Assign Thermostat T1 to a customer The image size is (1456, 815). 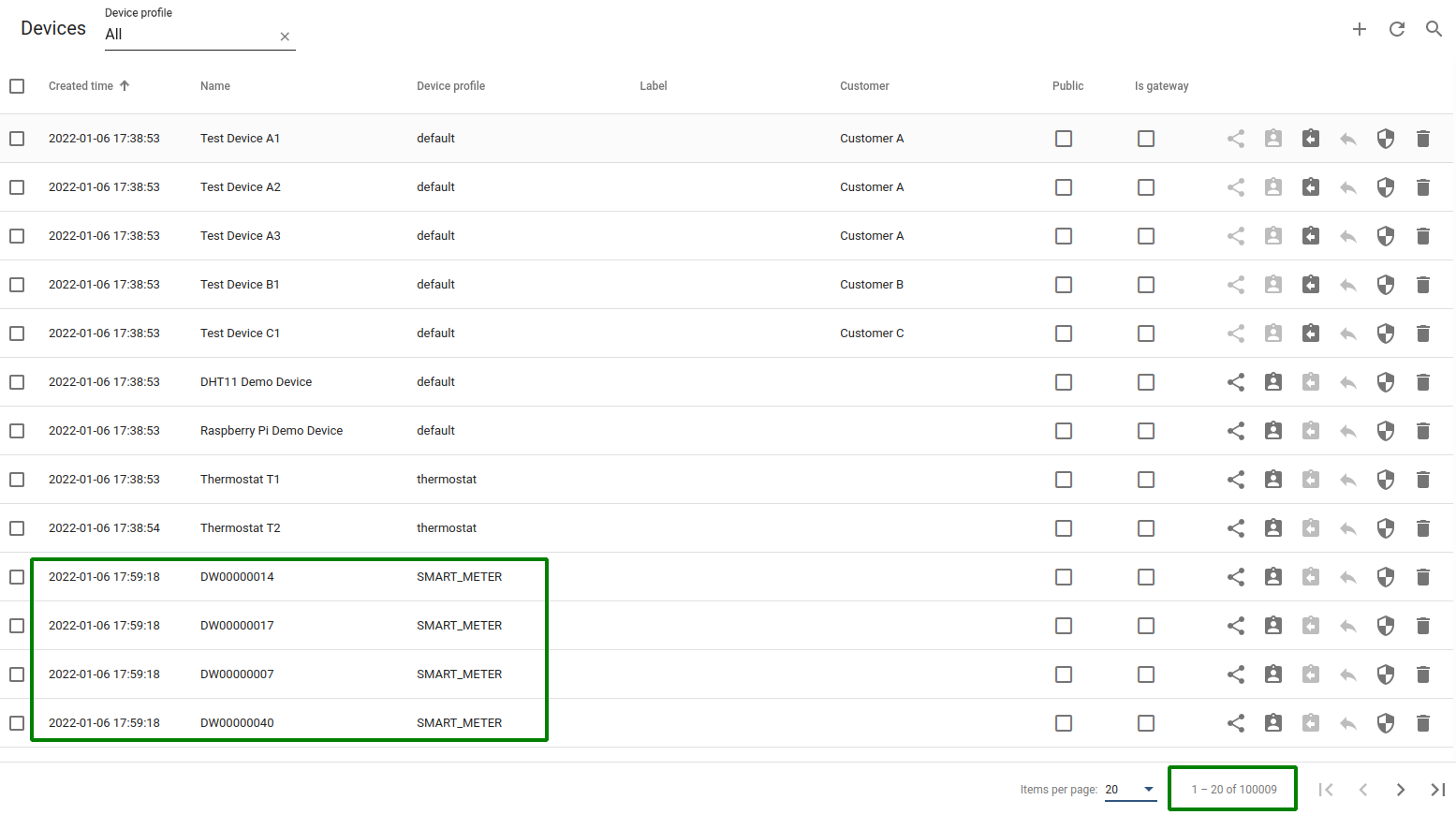pos(1273,480)
